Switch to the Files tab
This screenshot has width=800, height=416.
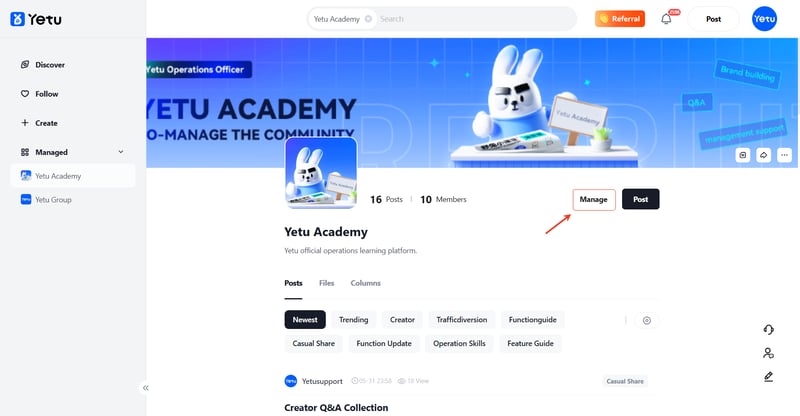coord(327,283)
